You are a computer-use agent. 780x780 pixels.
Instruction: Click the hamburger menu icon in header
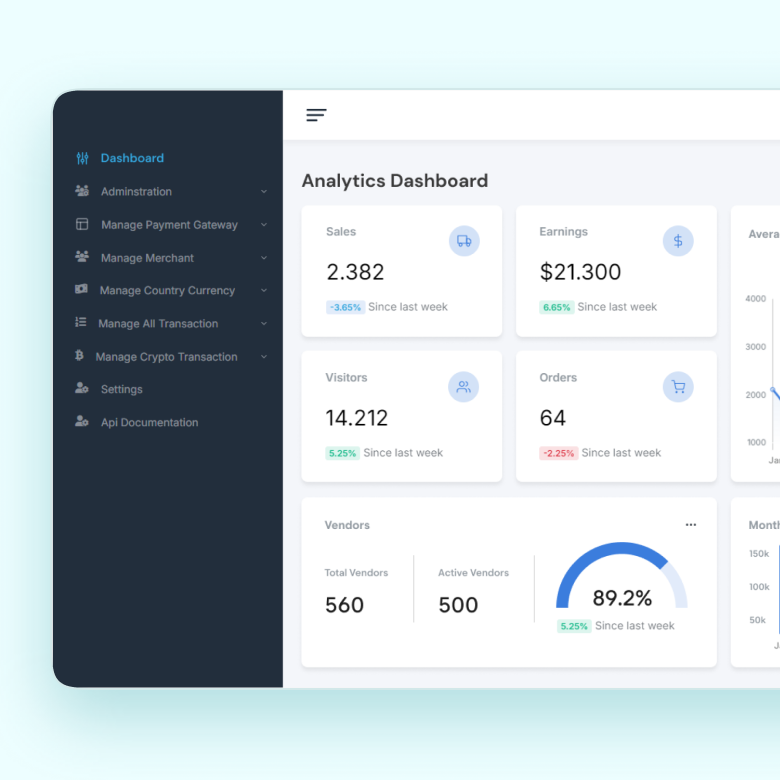[316, 115]
